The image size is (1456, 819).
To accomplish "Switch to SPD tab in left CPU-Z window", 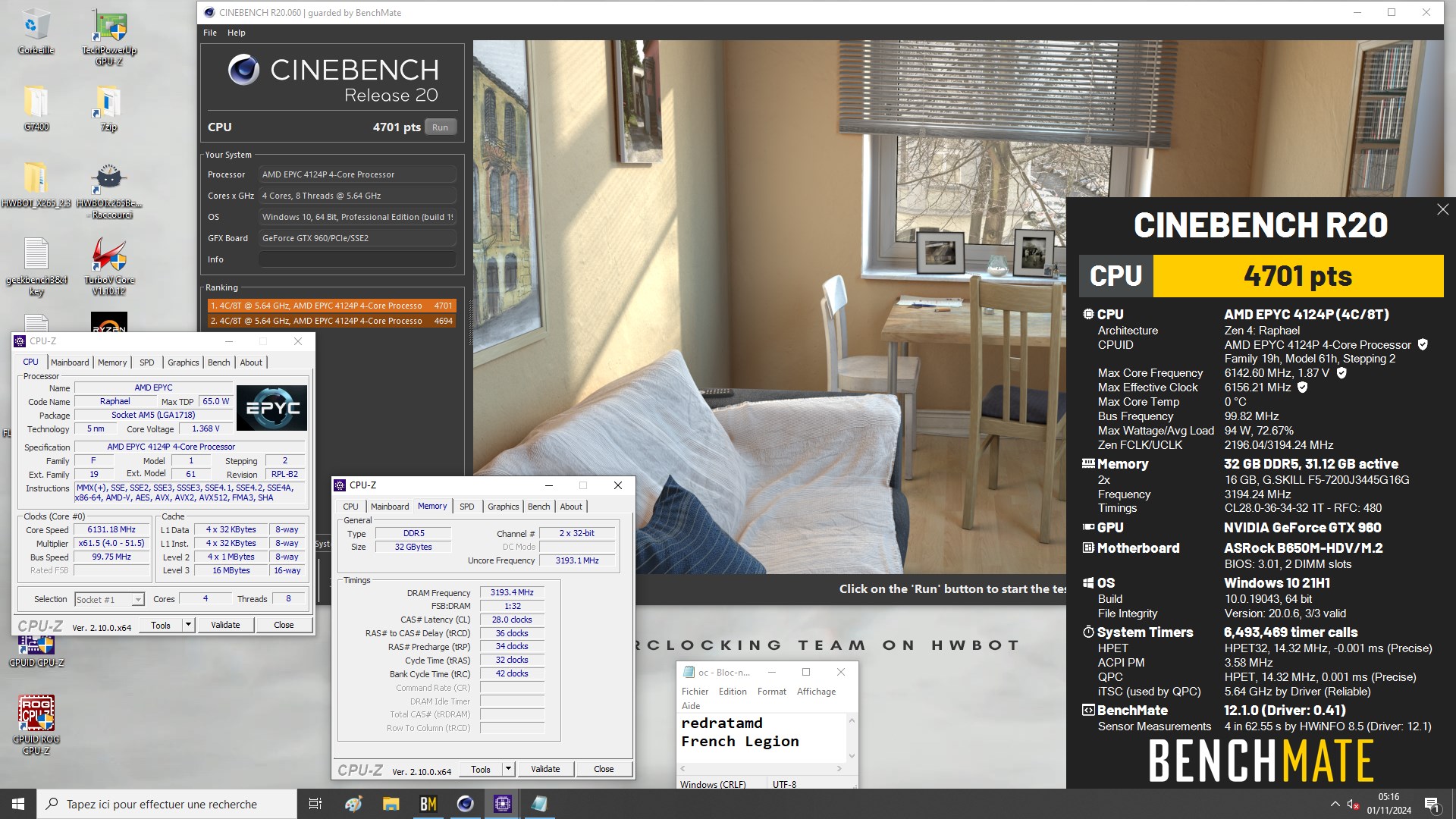I will coord(147,362).
